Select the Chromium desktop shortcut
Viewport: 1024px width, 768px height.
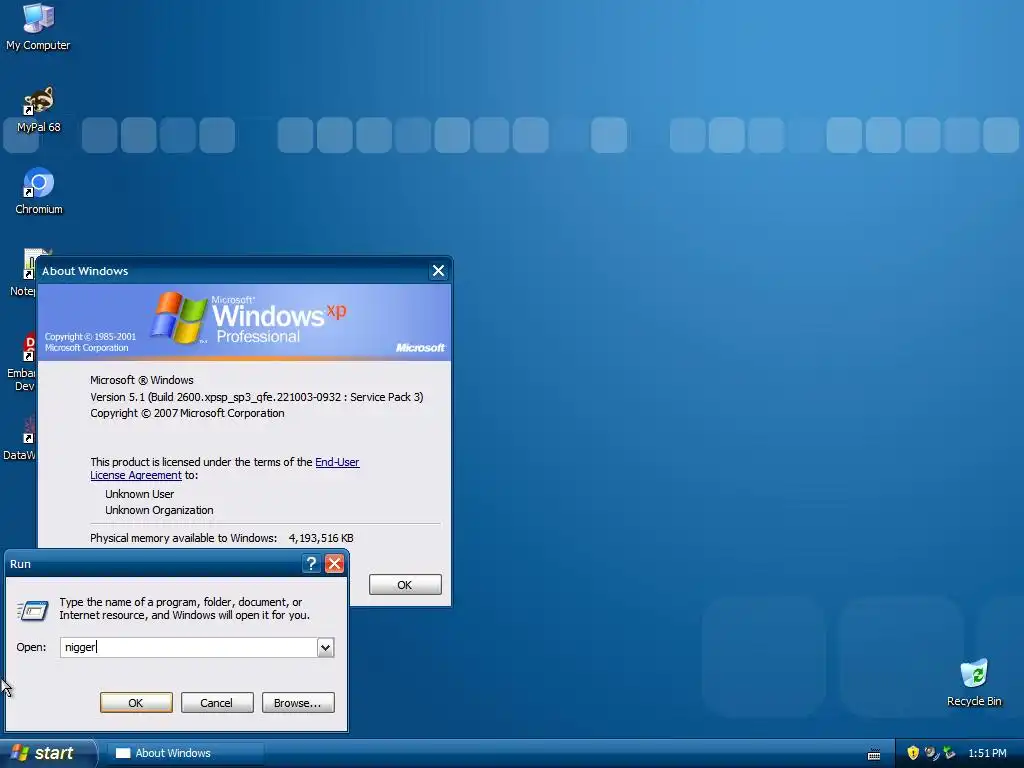coord(39,191)
